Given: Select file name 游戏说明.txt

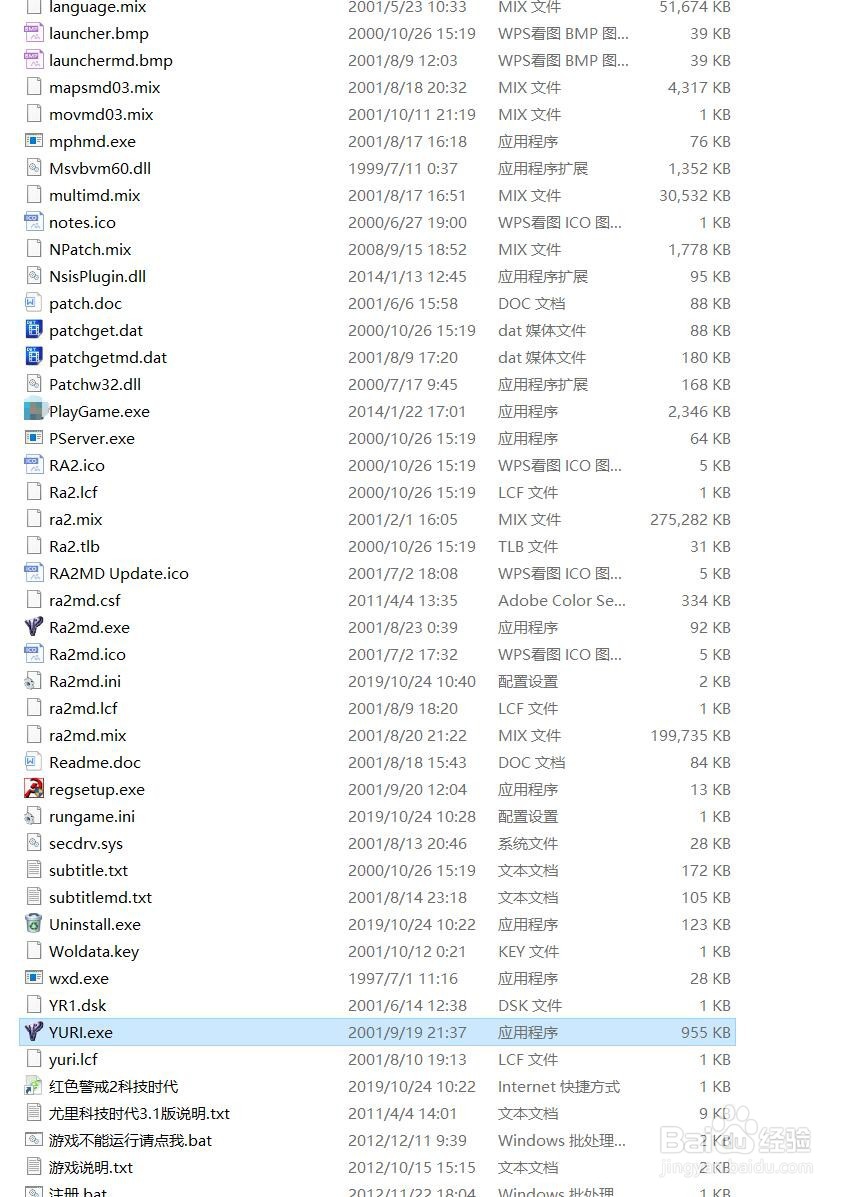Looking at the screenshot, I should pos(91,1168).
